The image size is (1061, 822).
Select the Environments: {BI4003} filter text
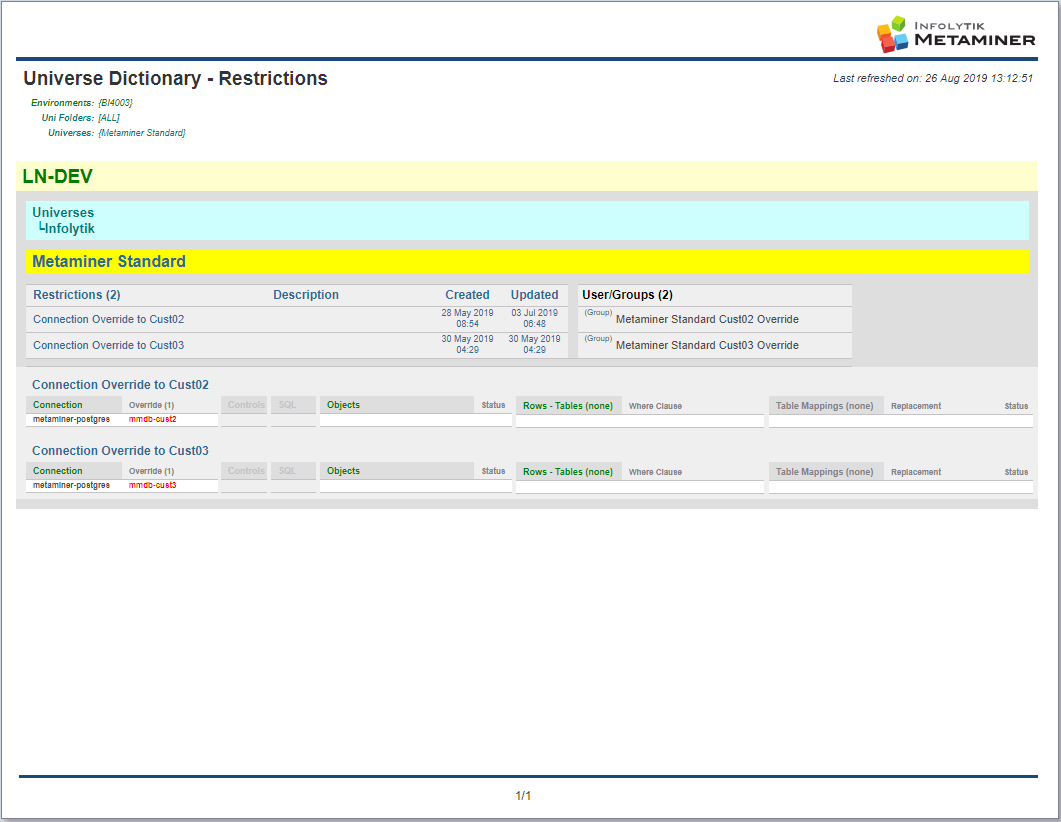click(x=82, y=103)
